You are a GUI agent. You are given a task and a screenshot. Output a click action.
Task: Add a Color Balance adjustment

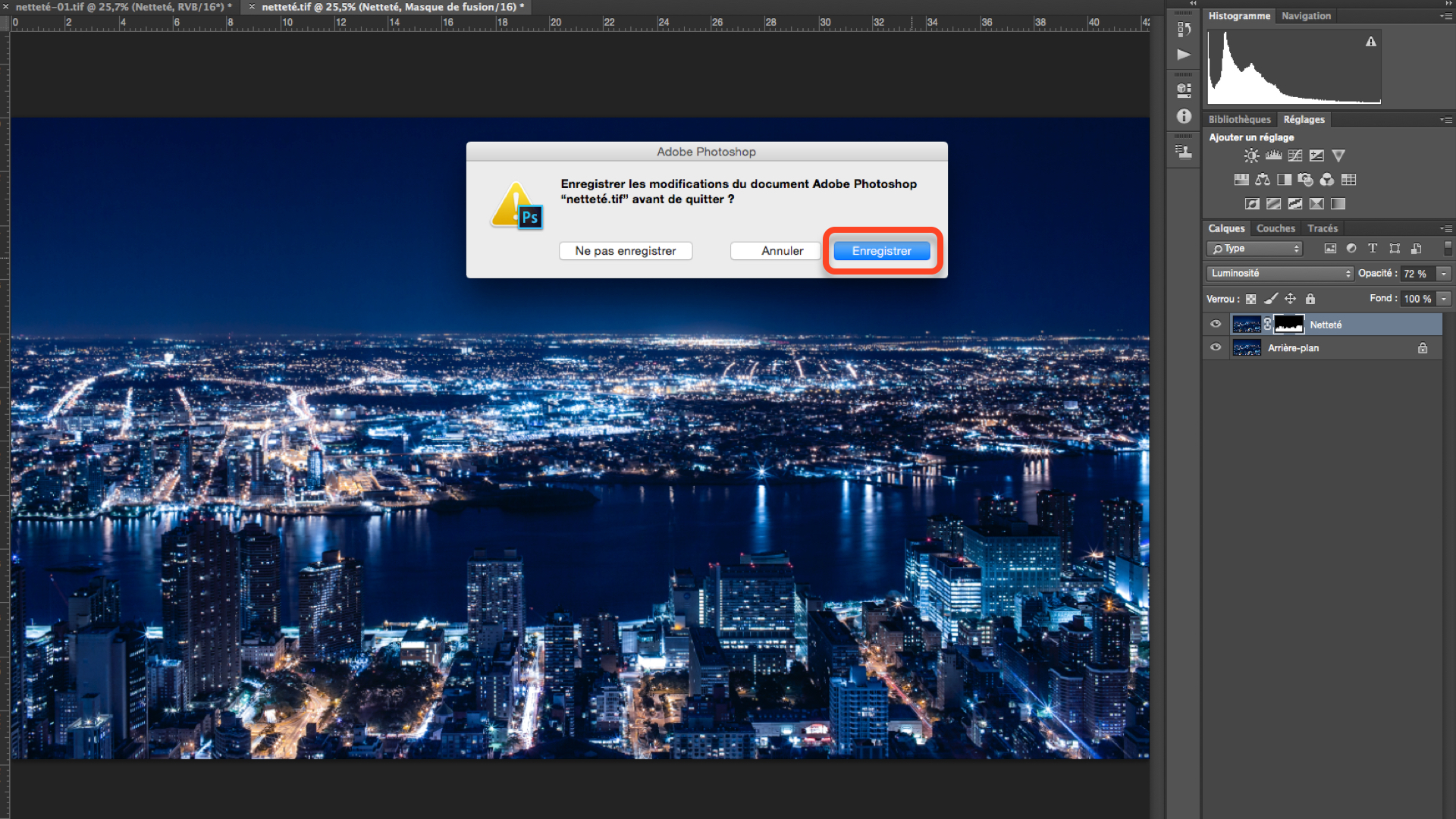(1263, 180)
